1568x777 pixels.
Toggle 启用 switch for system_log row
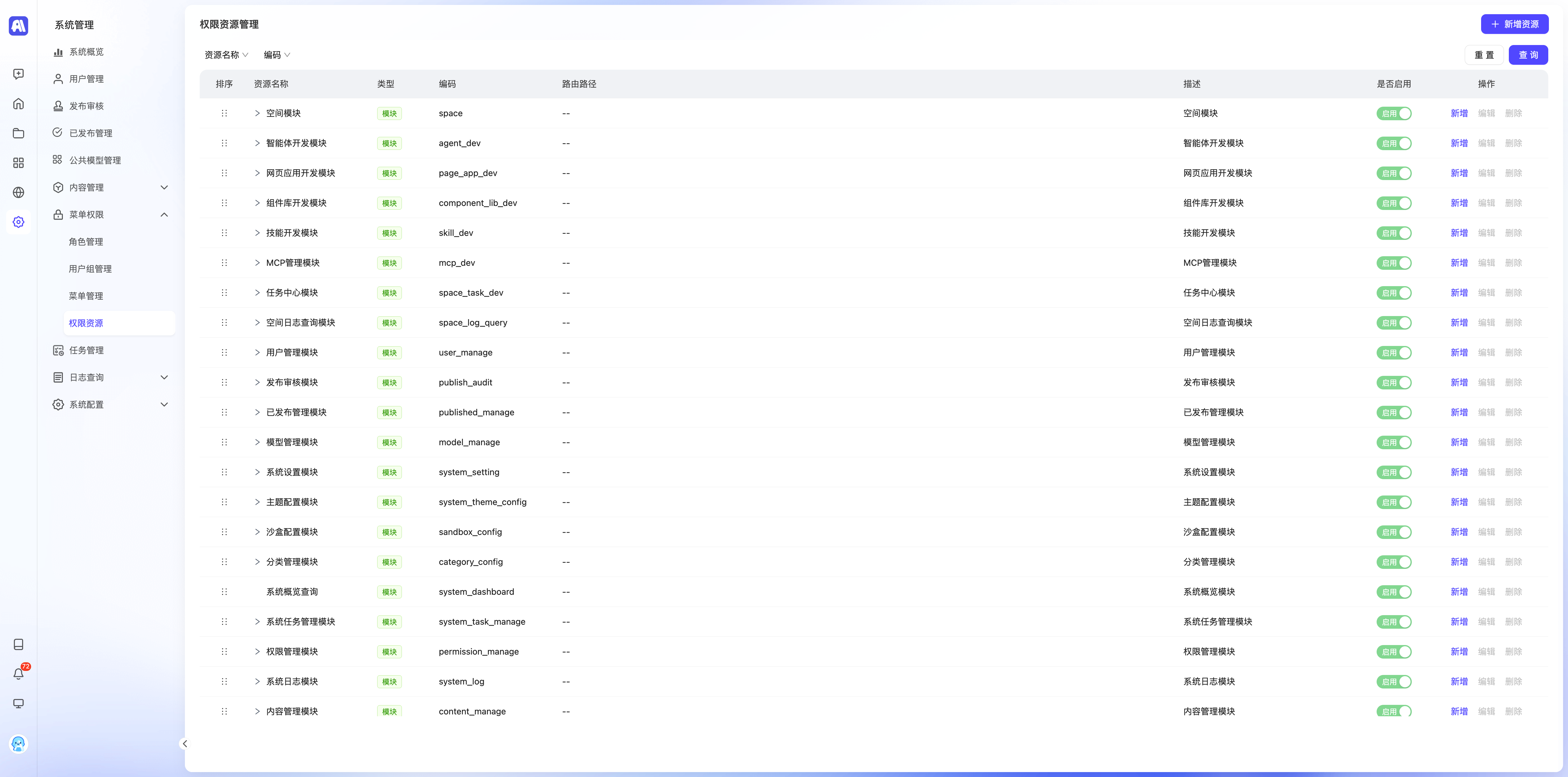(1393, 682)
